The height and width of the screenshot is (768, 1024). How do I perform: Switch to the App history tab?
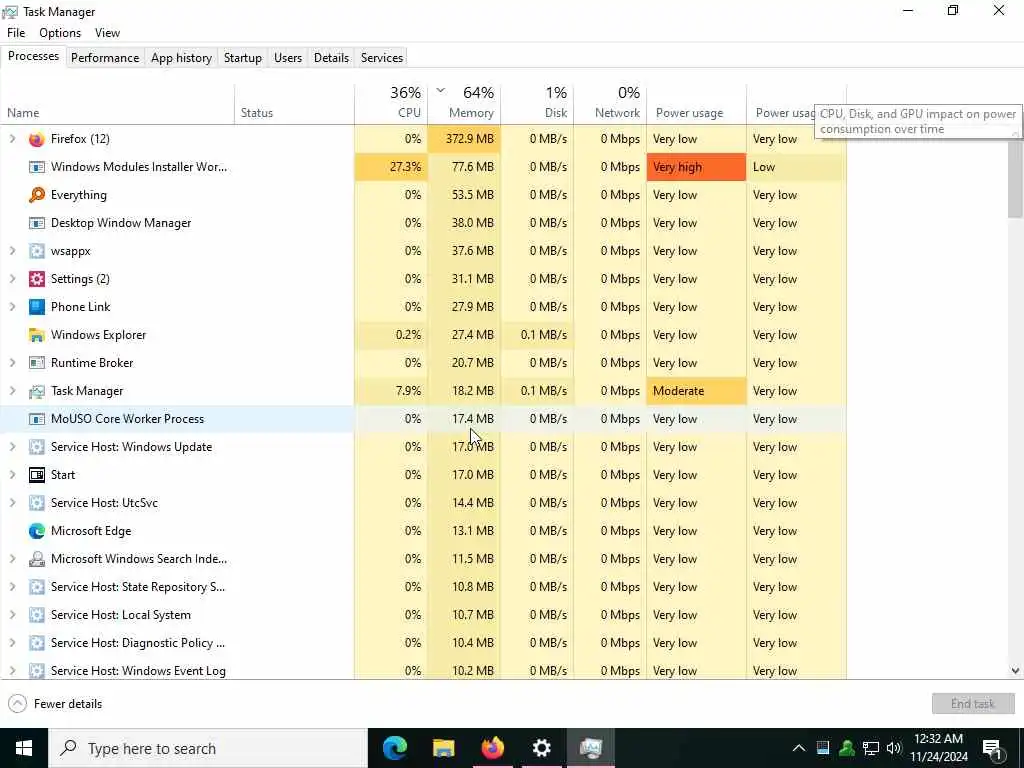(182, 57)
